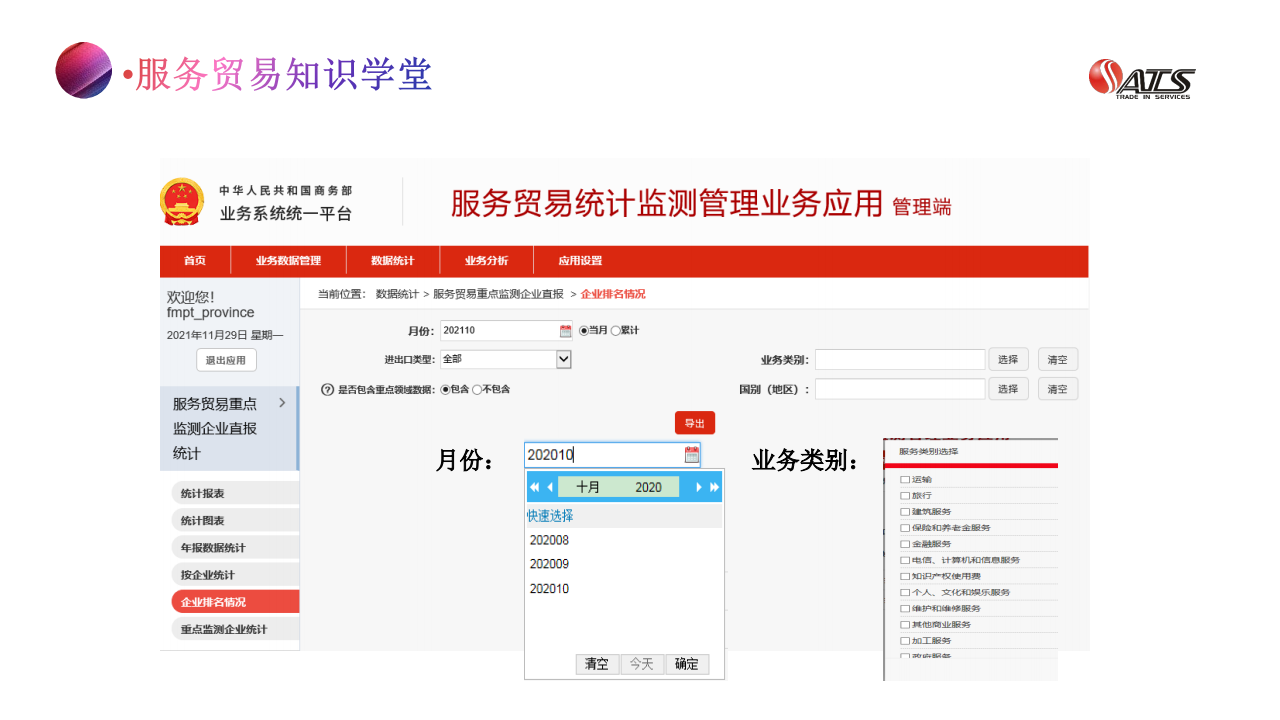Click the 数据统计 breadcrumb link
This screenshot has height=720, width=1280.
click(x=397, y=294)
